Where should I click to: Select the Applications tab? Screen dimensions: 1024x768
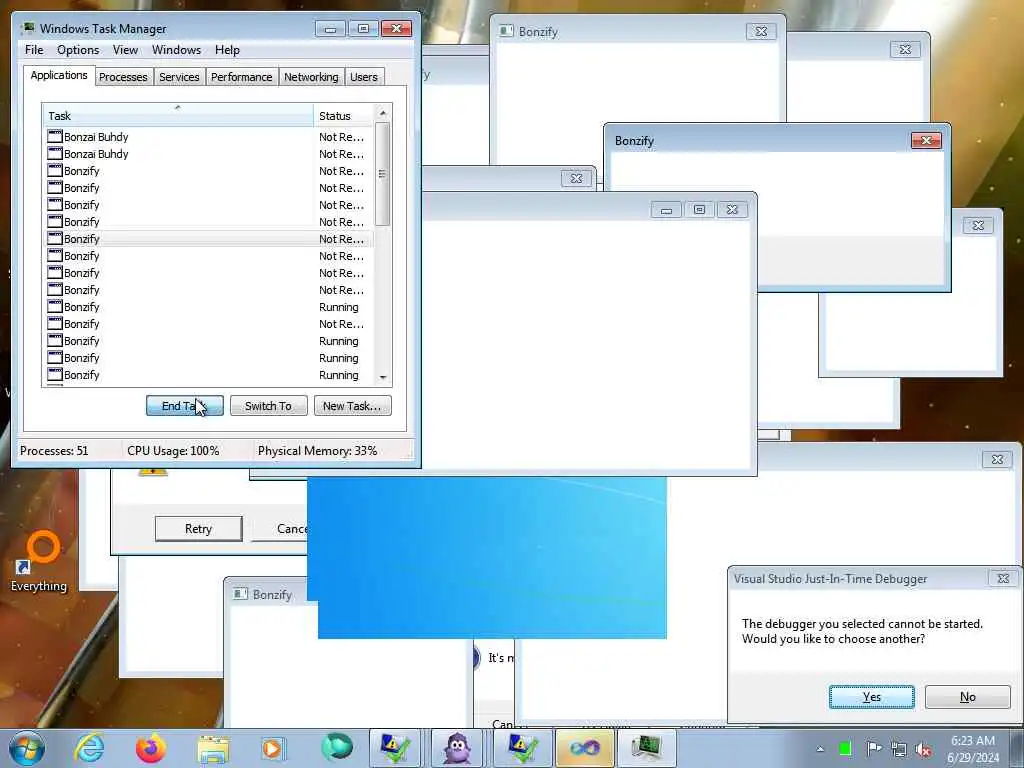(59, 75)
